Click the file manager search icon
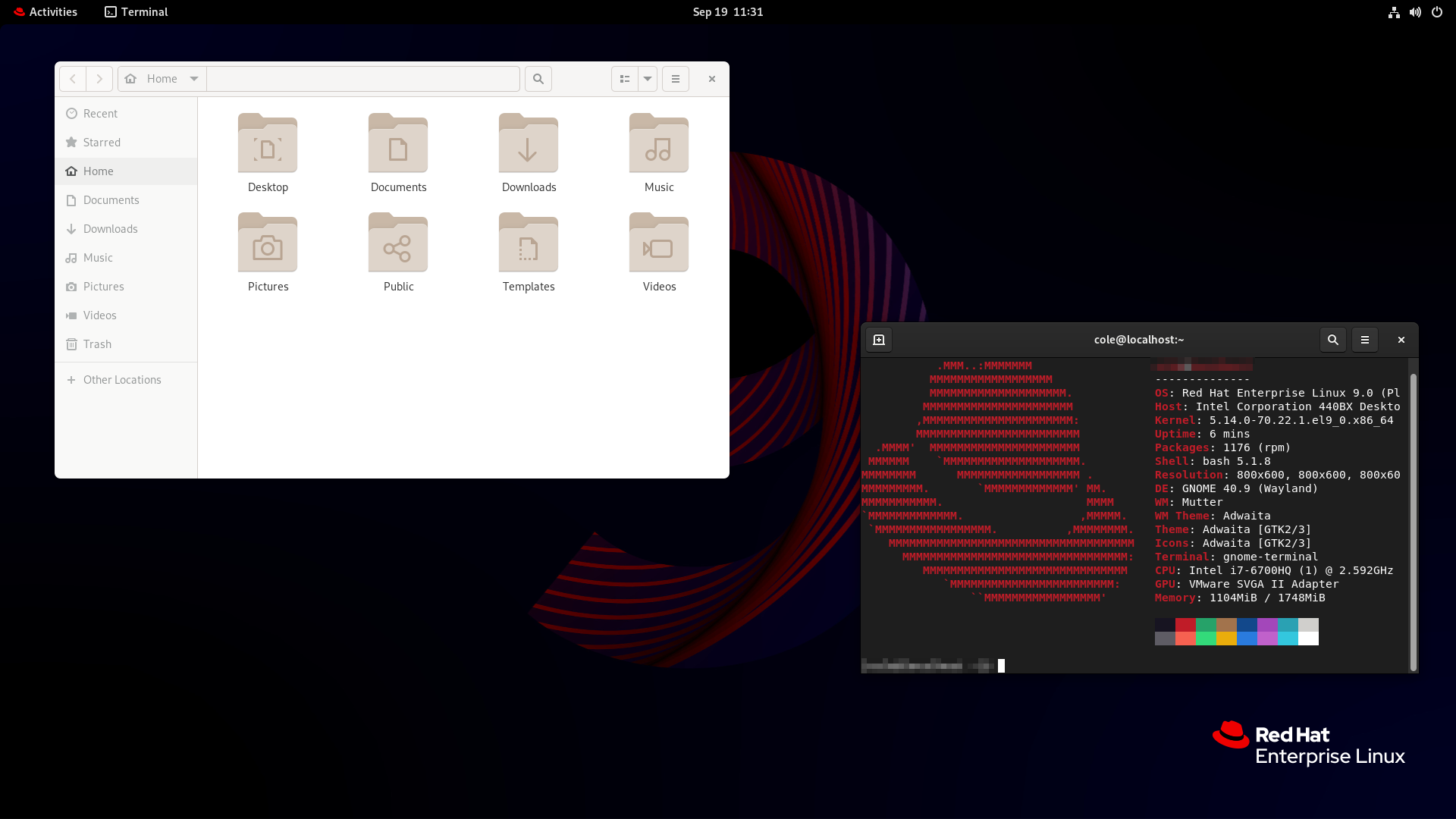 538,78
